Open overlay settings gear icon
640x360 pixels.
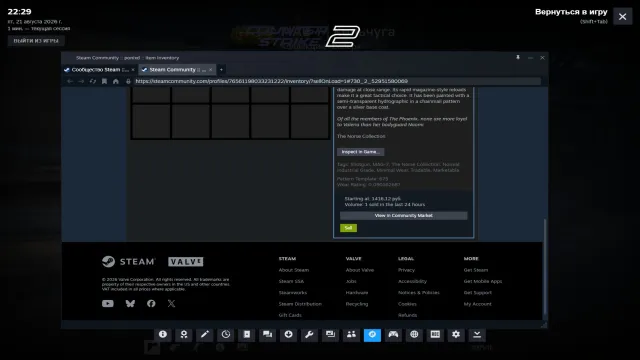(x=456, y=335)
